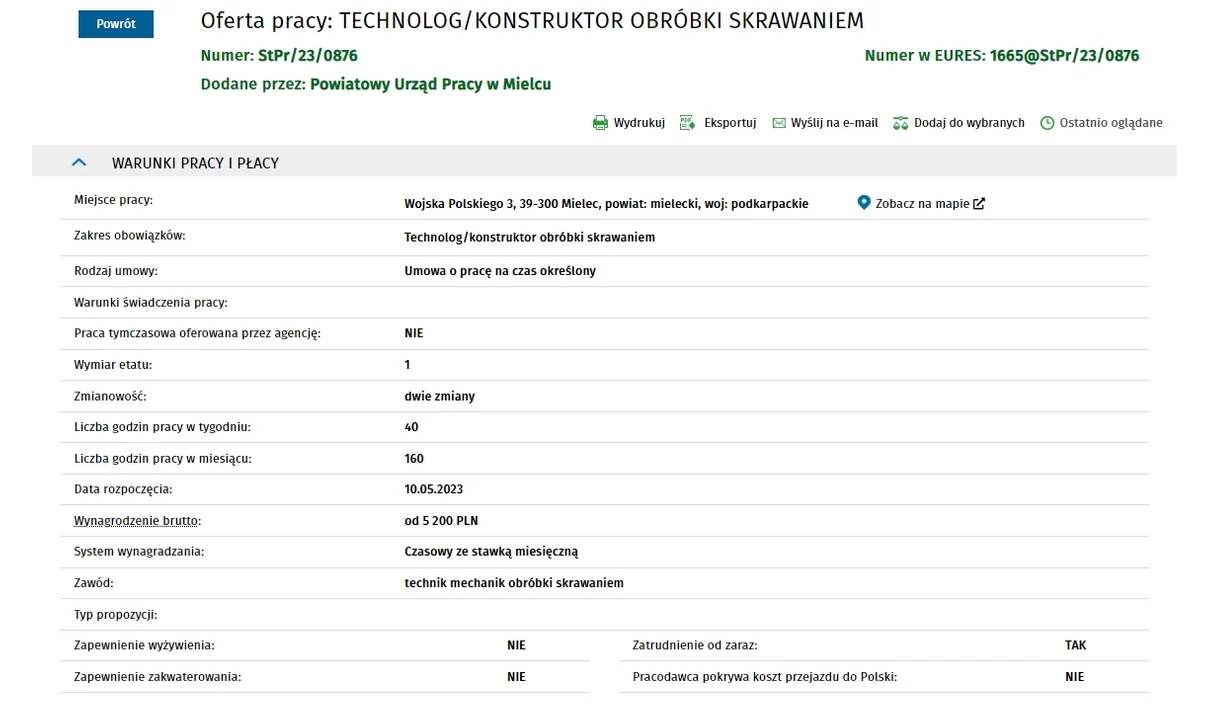Click the external link icon after Zobacz na mapie
Viewport: 1210px width, 720px height.
(979, 204)
